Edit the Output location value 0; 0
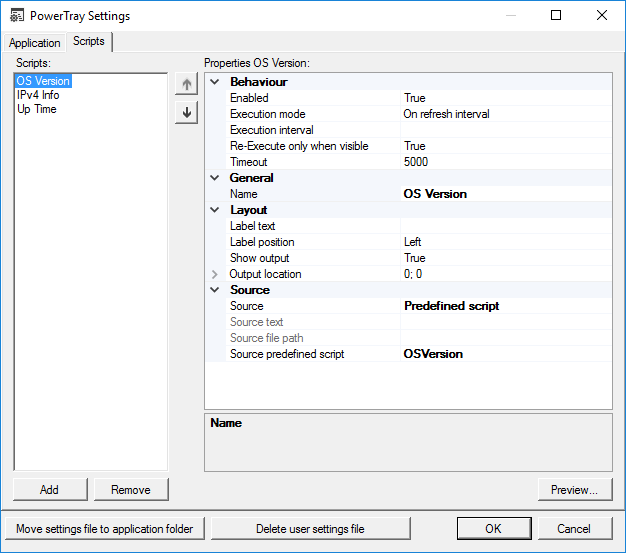Image resolution: width=626 pixels, height=553 pixels. tap(506, 274)
